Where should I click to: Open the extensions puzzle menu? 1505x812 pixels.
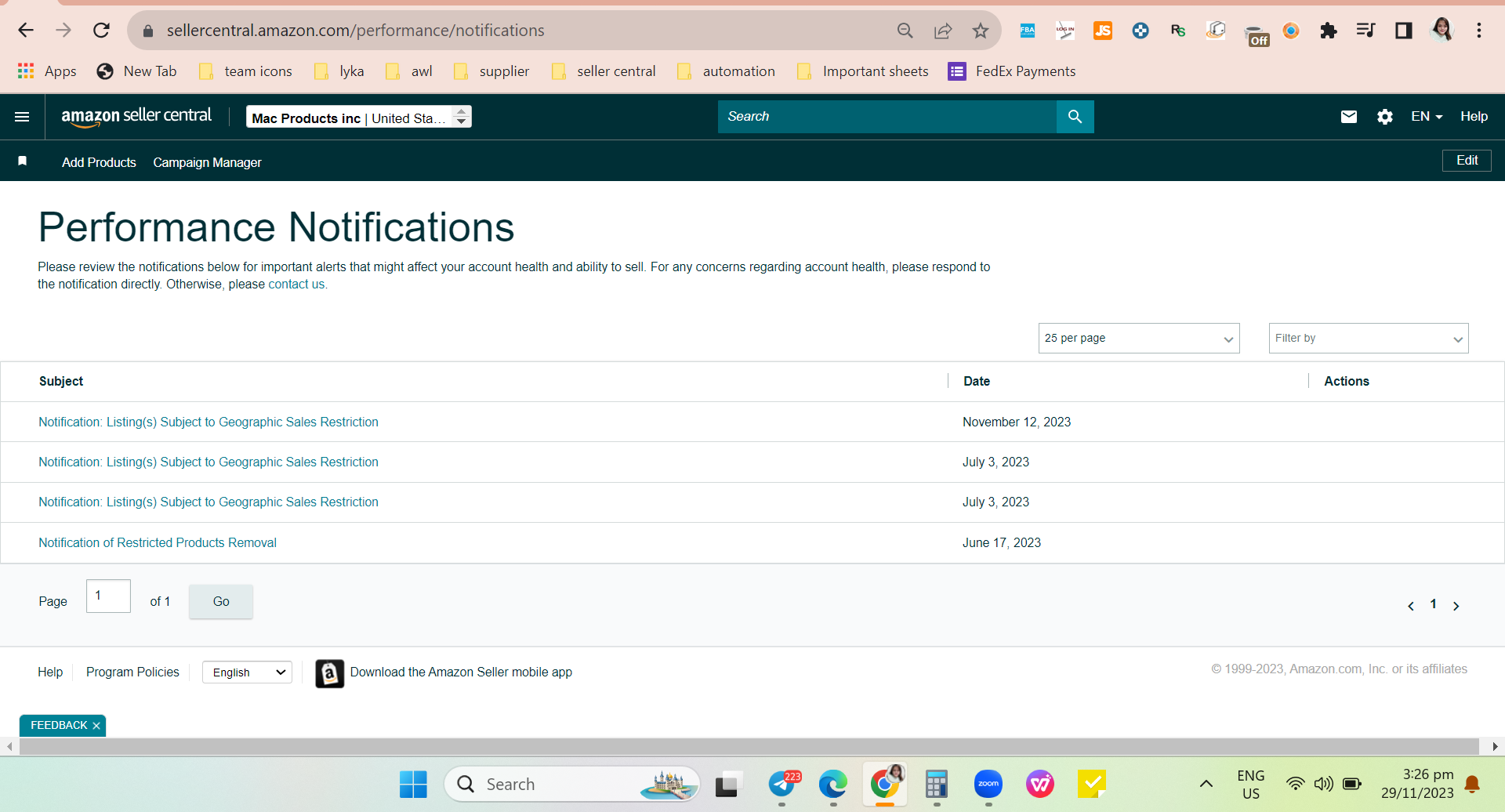pyautogui.click(x=1329, y=31)
